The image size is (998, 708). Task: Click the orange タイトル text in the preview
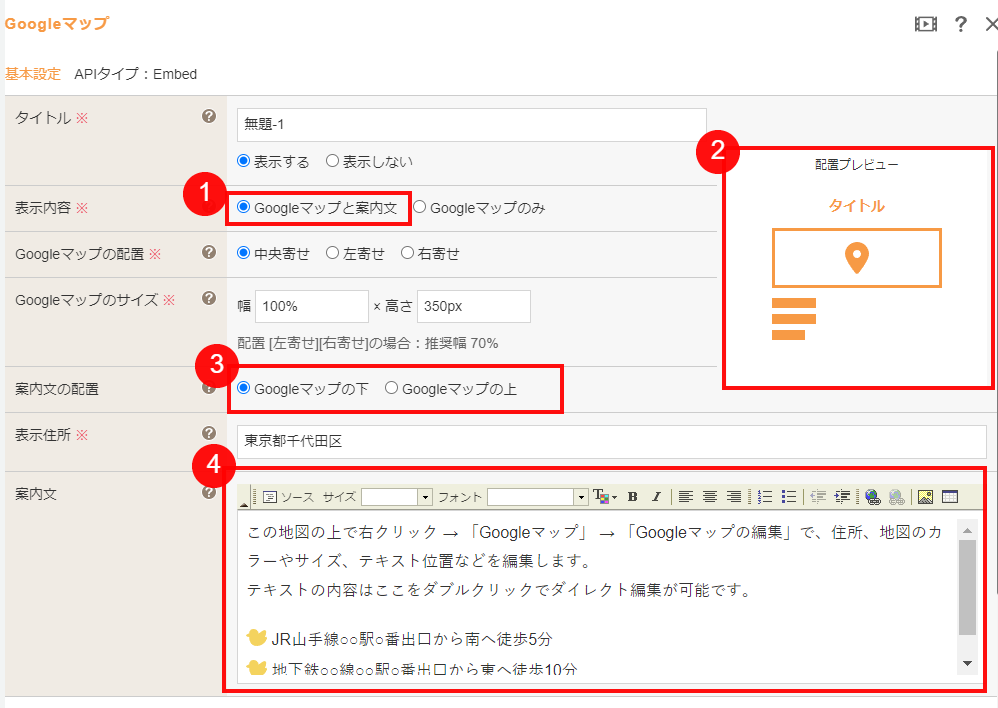[x=857, y=206]
